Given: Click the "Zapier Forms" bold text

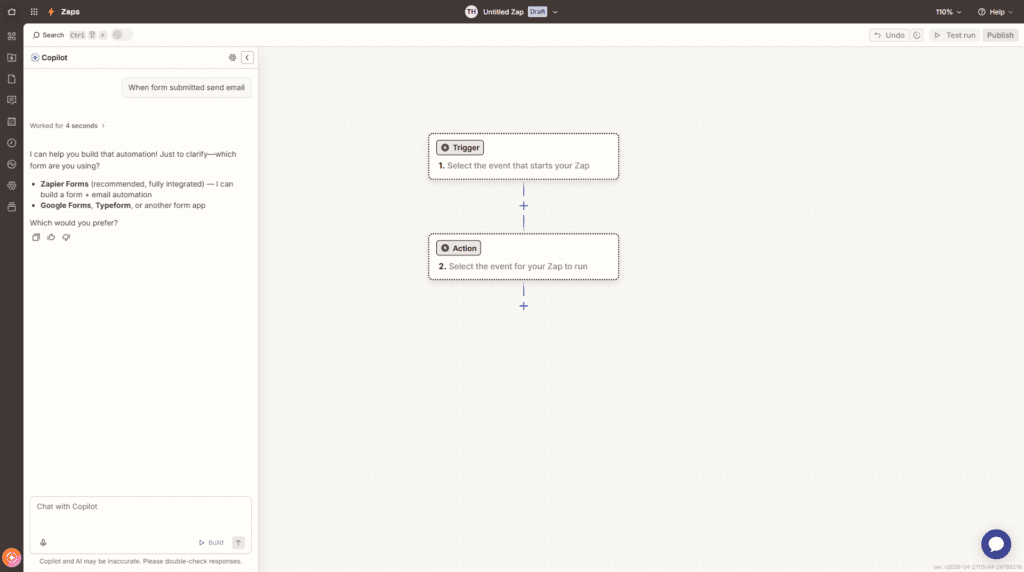Looking at the screenshot, I should [64, 184].
